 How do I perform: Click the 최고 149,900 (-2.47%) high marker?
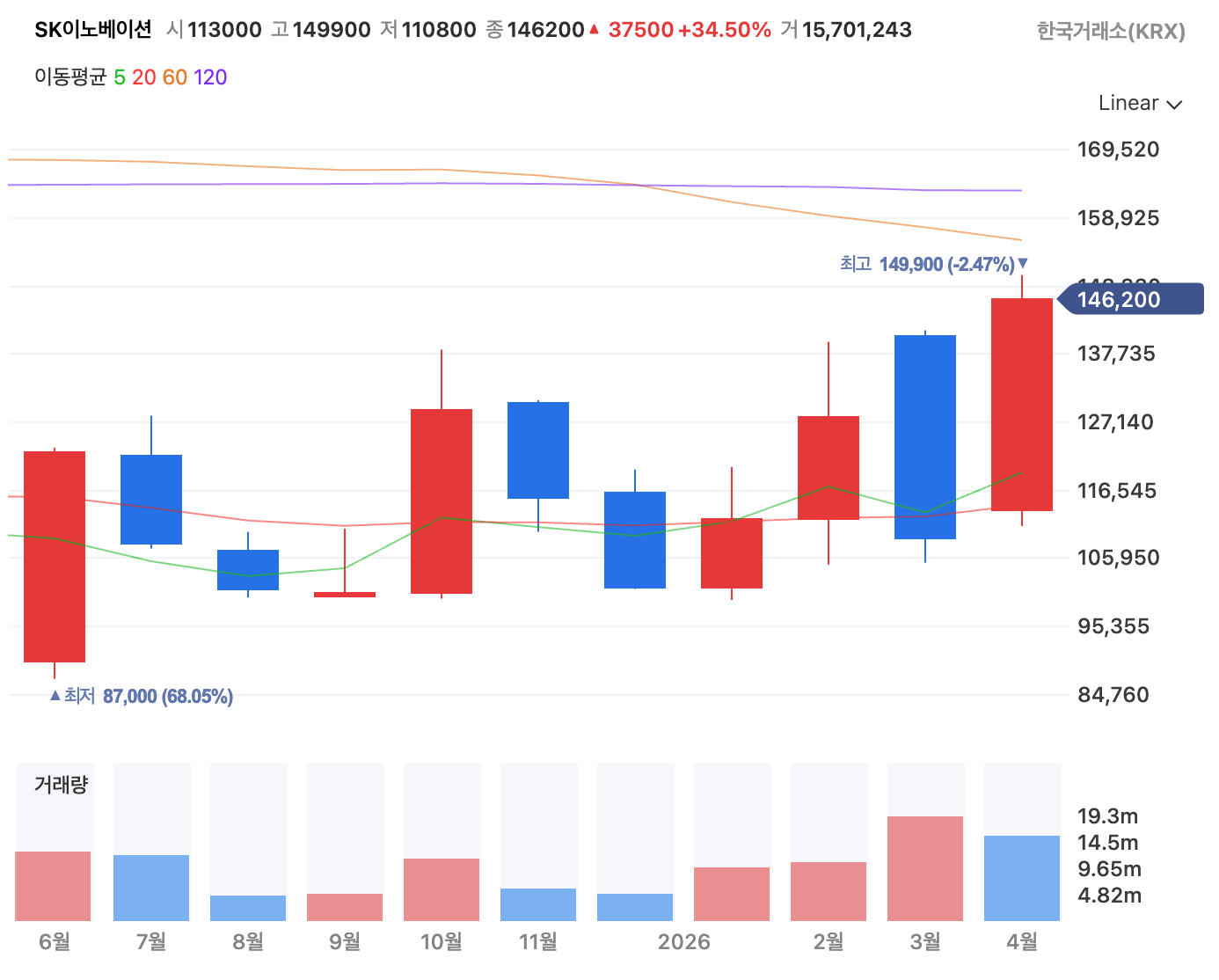(933, 264)
